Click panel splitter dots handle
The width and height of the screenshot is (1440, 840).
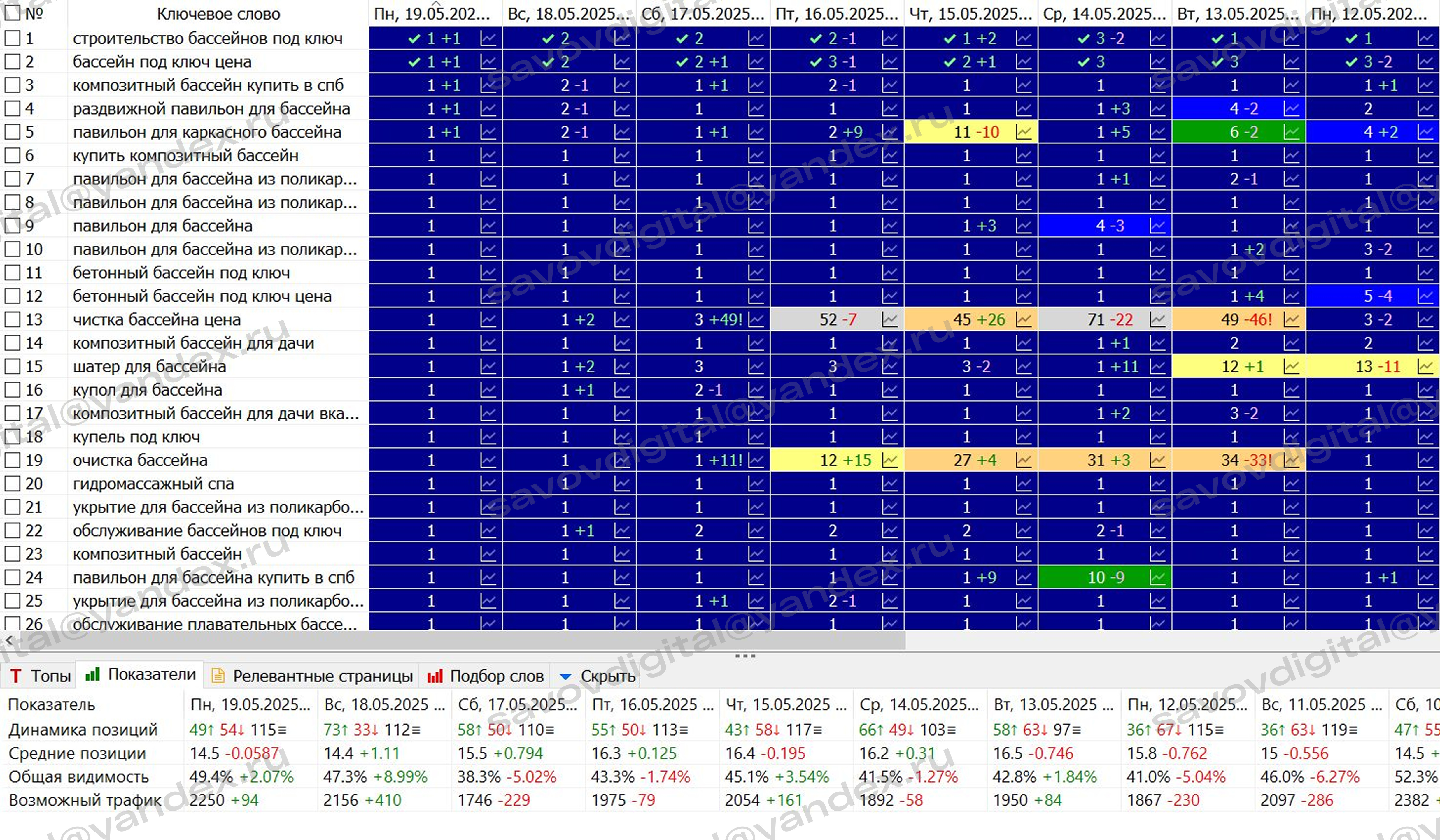745,656
